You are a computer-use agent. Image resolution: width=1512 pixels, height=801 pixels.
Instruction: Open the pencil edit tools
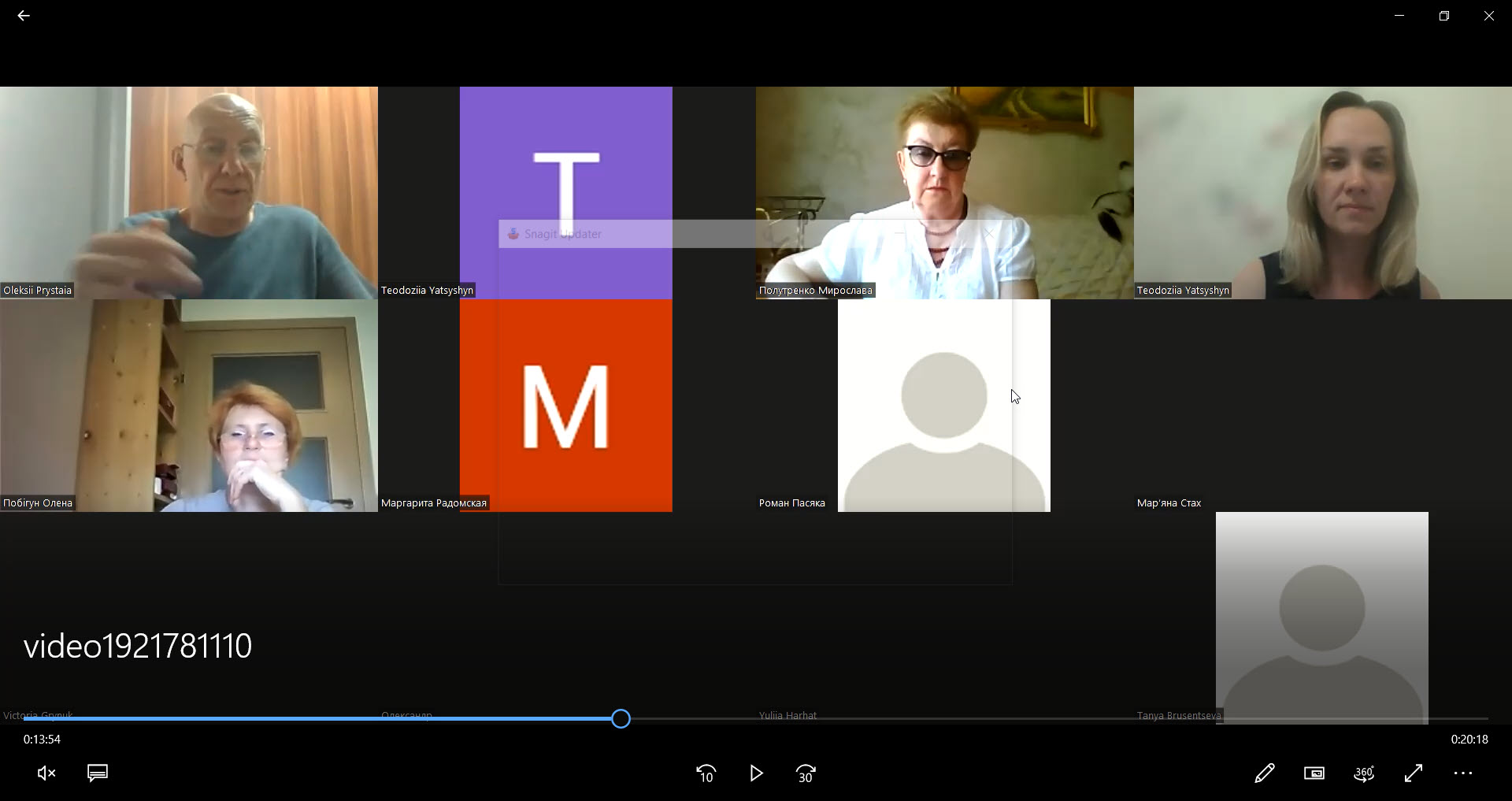[1264, 773]
